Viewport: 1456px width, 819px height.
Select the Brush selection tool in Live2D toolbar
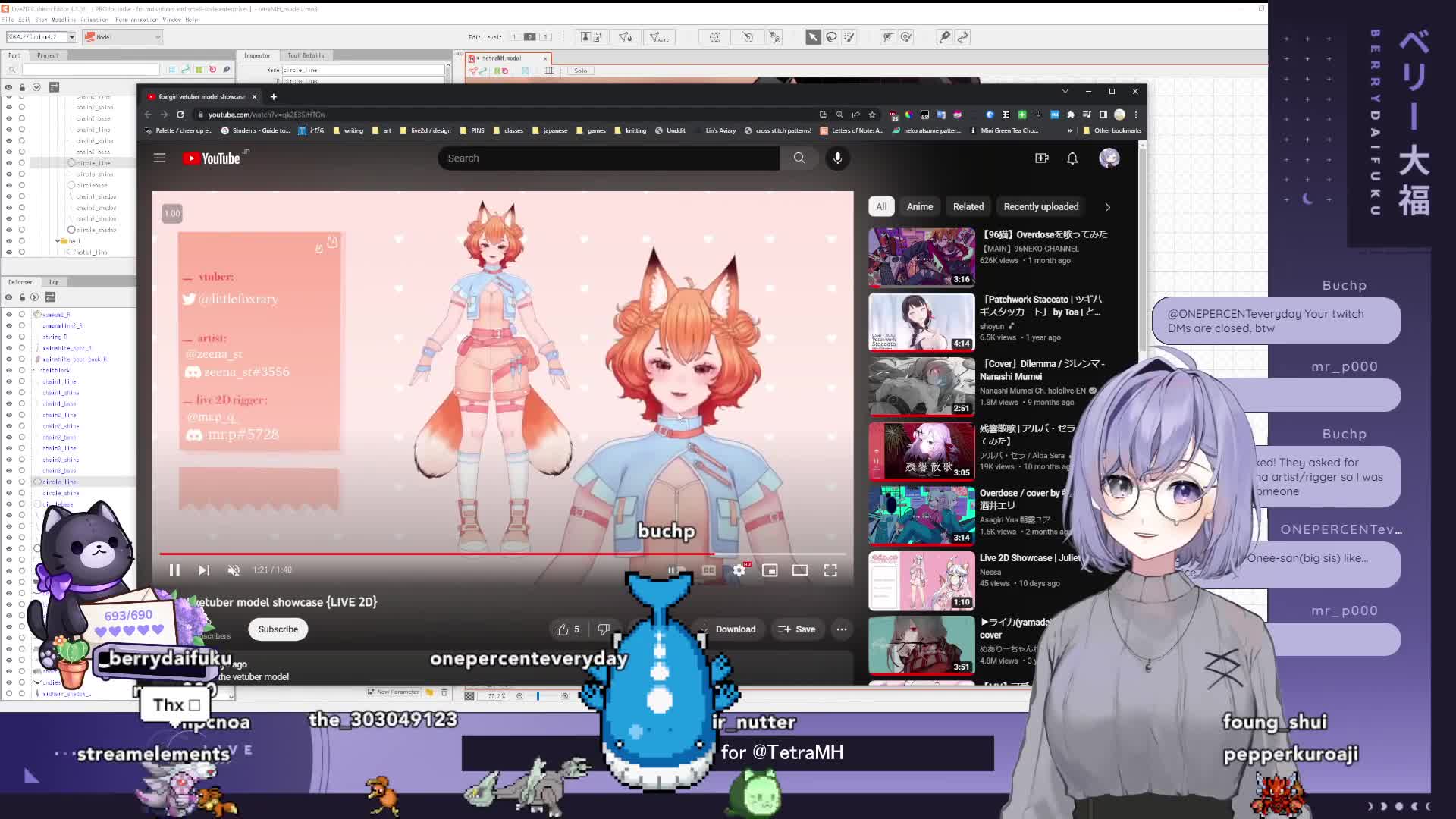(x=849, y=37)
